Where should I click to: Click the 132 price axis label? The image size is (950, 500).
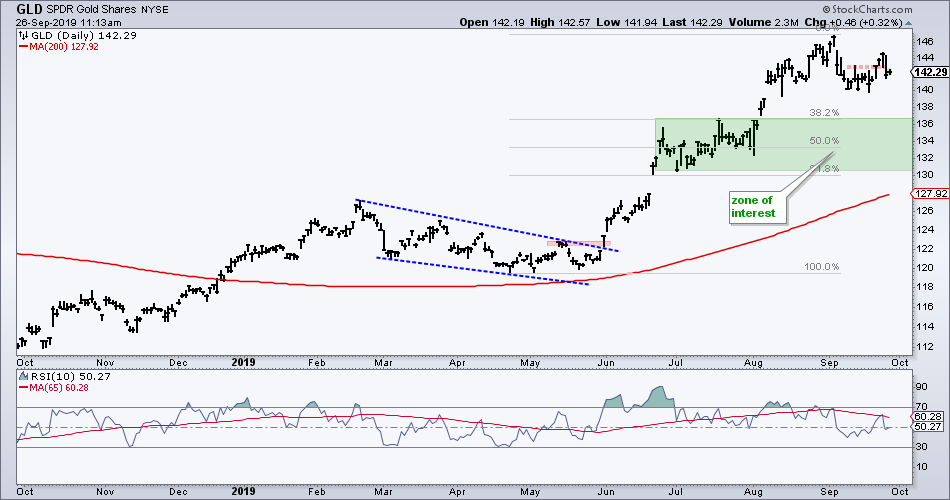pos(925,158)
